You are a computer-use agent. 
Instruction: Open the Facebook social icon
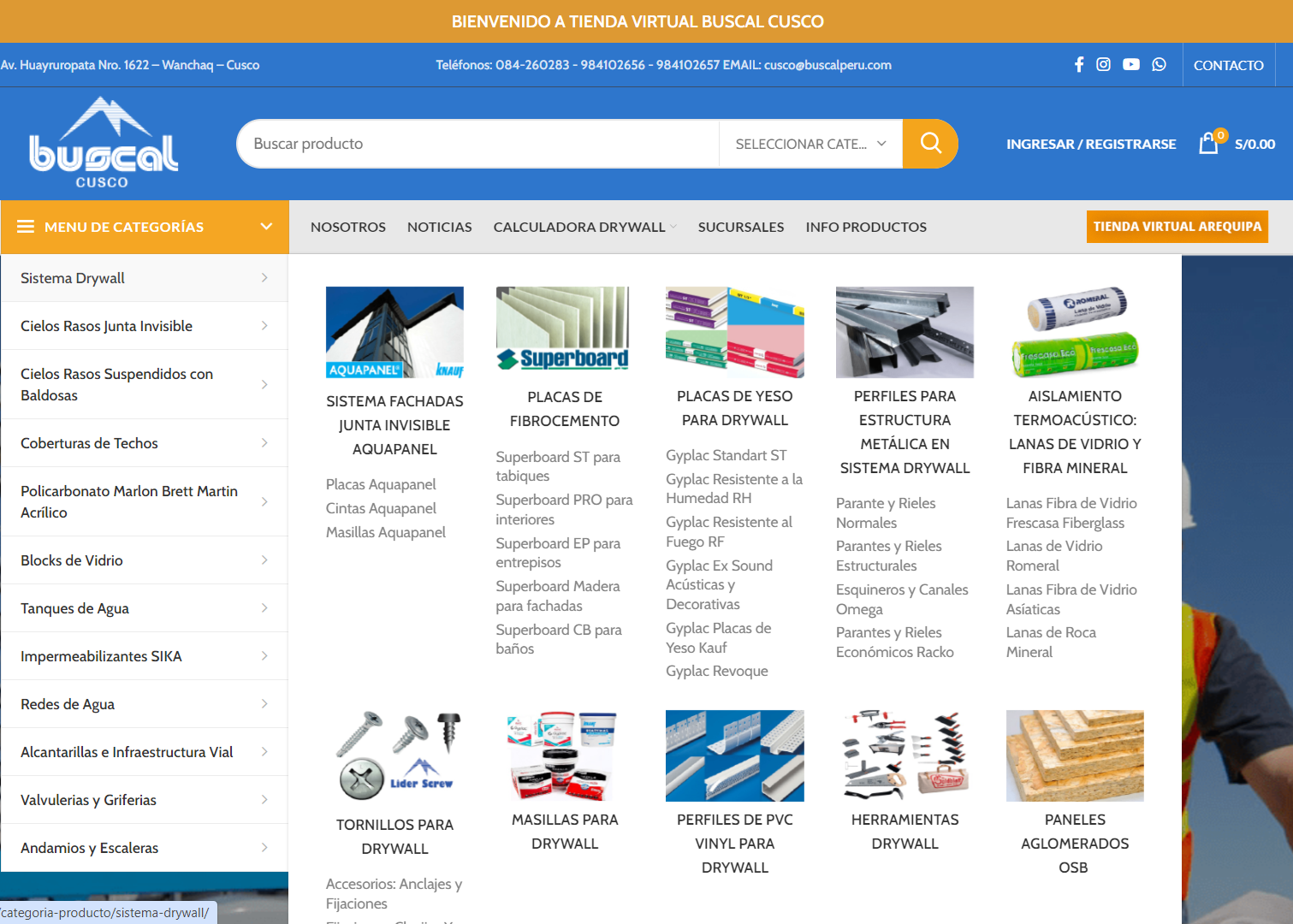1078,65
